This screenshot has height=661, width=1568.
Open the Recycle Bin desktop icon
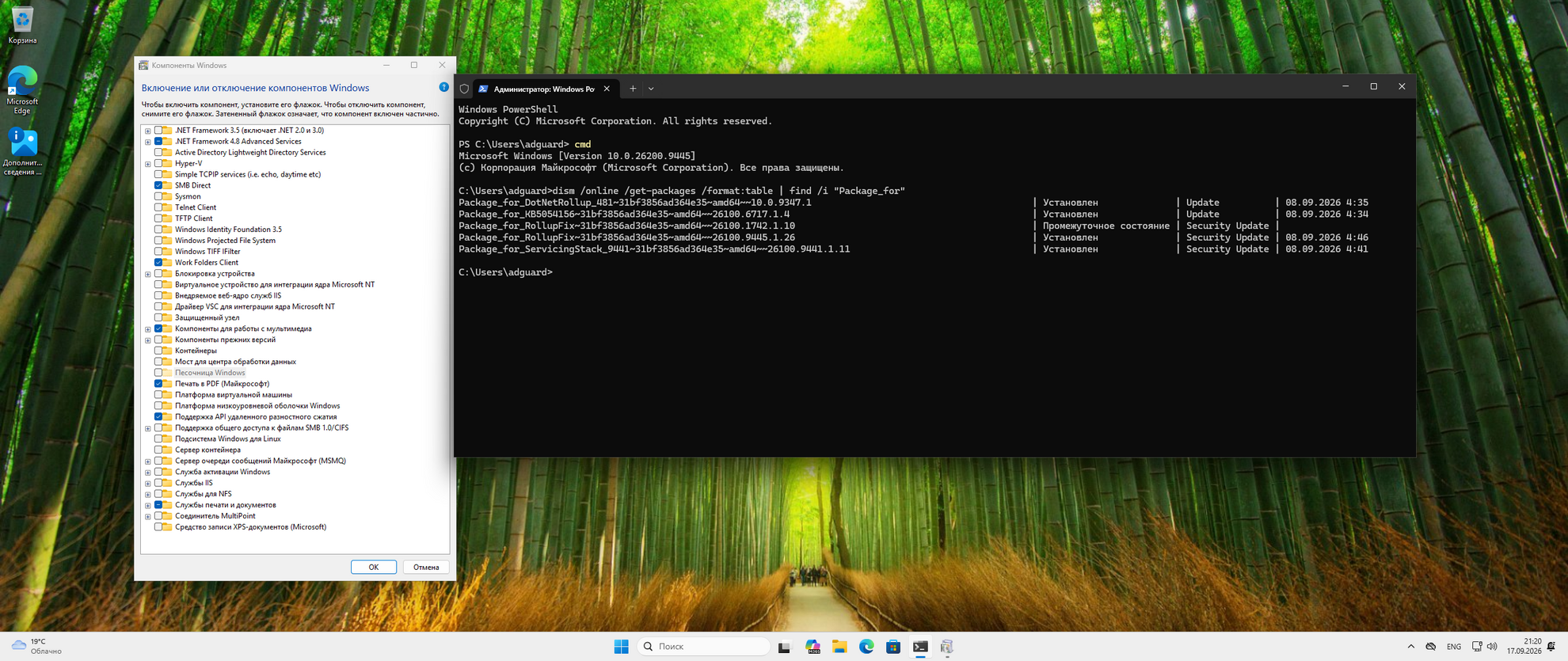[x=22, y=24]
